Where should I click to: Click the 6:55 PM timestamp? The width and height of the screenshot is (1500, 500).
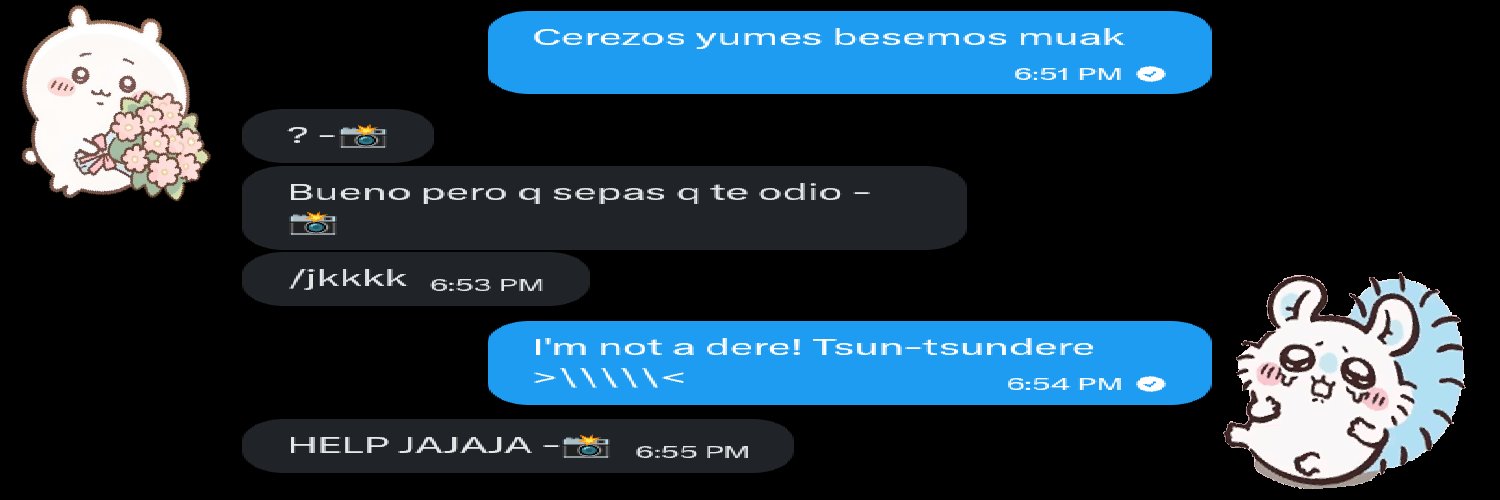tap(692, 452)
